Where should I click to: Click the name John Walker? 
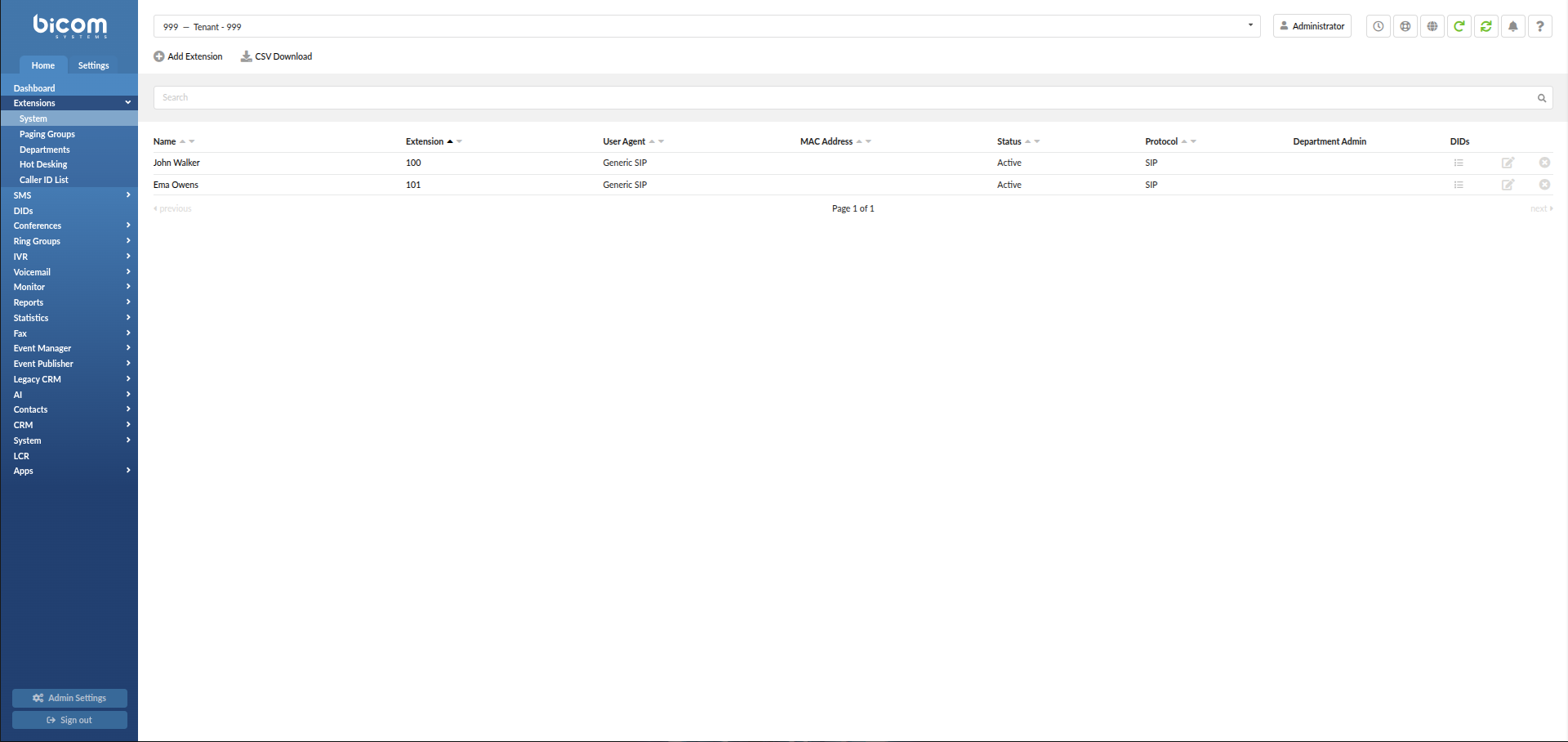pos(176,163)
